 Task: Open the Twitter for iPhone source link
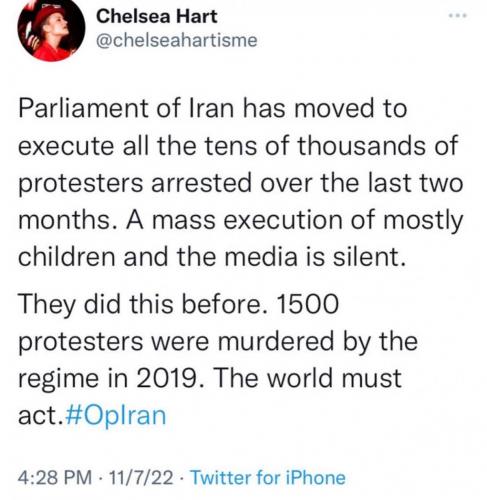point(268,477)
